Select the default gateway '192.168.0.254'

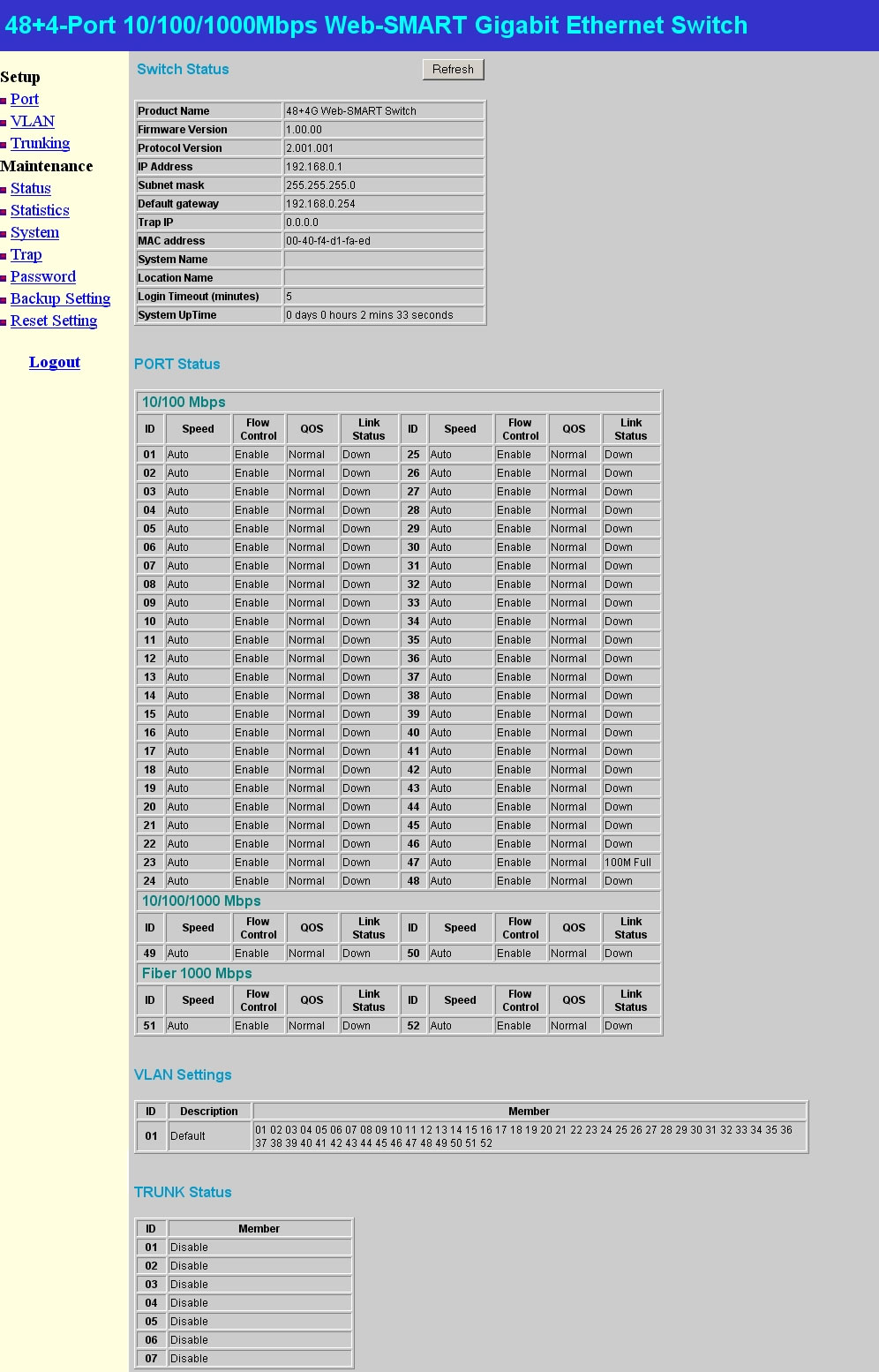click(320, 204)
